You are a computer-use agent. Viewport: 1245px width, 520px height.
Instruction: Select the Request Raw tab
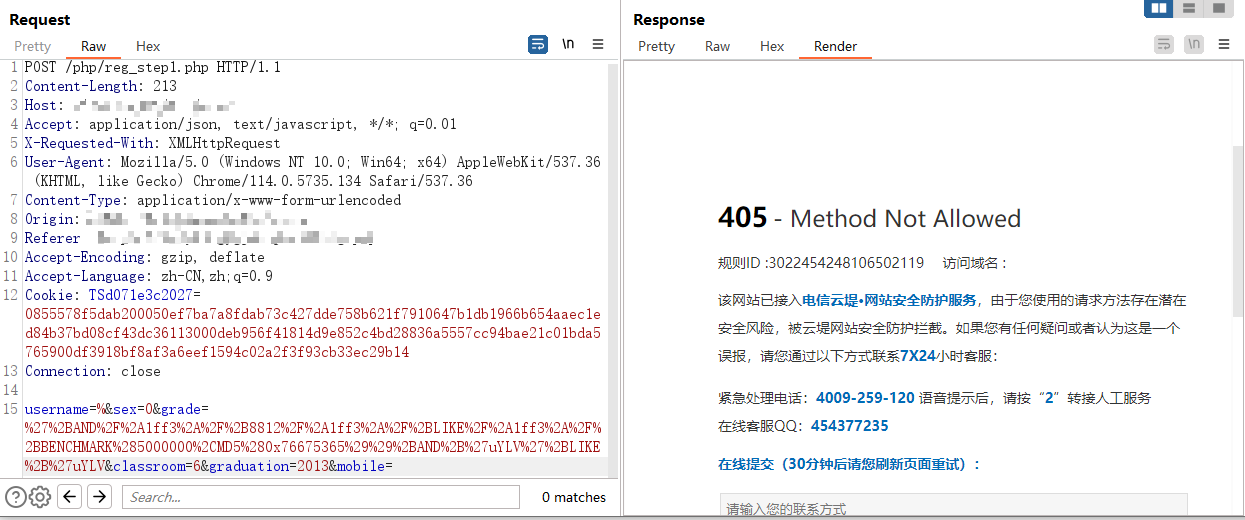pyautogui.click(x=94, y=46)
